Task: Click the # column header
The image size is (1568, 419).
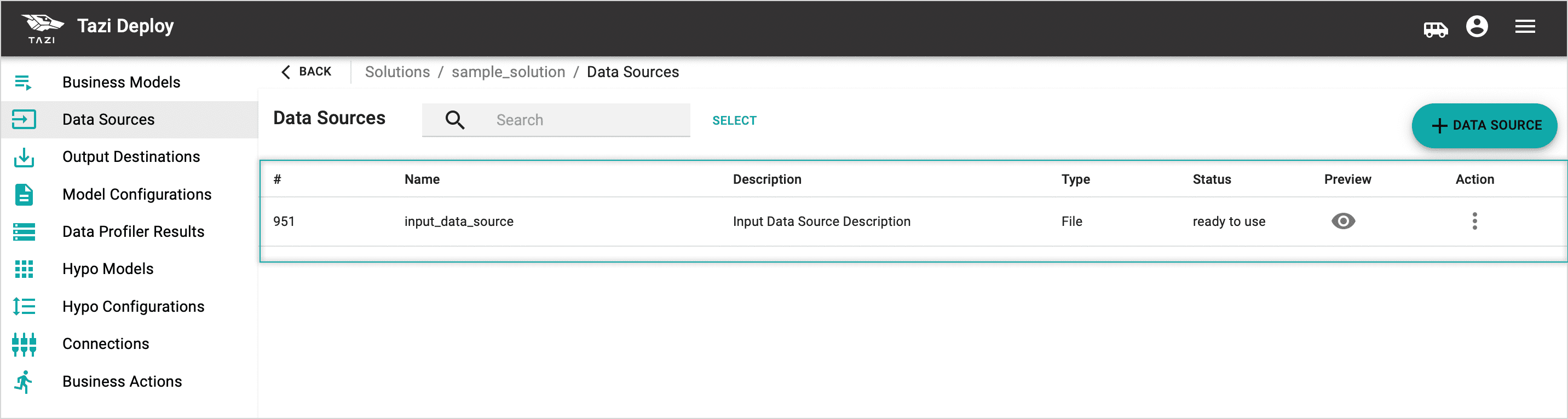Action: pos(277,179)
